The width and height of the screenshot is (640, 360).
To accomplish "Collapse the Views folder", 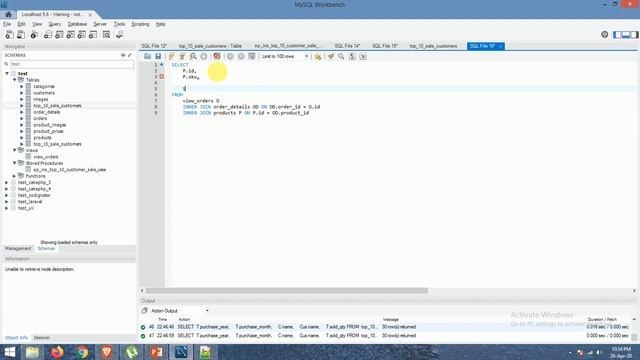I will coord(14,150).
